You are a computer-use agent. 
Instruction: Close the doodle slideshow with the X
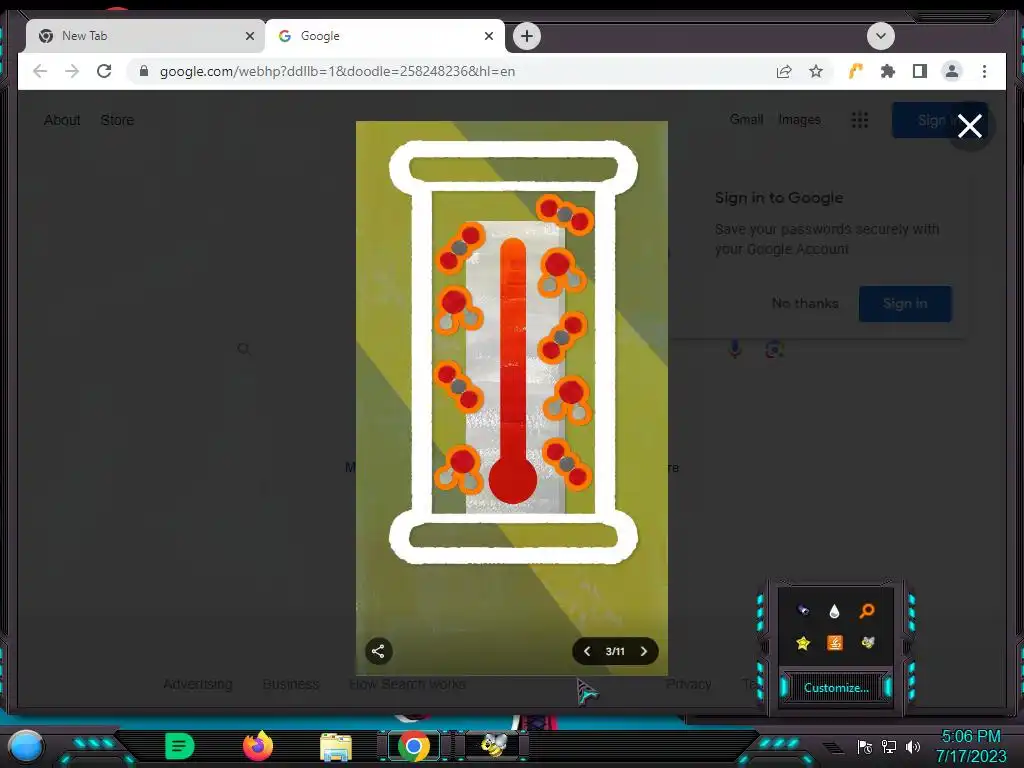(x=970, y=125)
